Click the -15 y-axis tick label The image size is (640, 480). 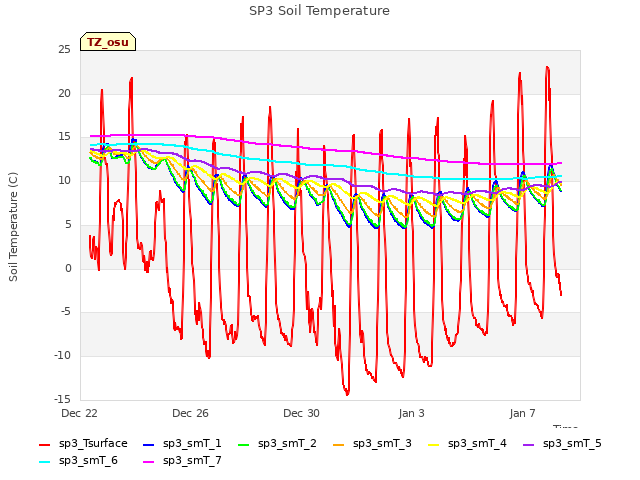pos(62,399)
